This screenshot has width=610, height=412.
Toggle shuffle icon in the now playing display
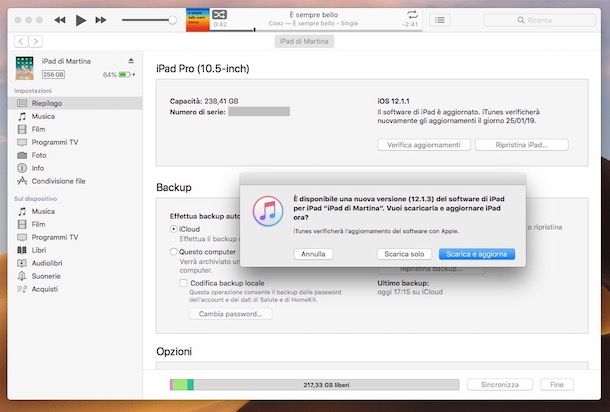point(219,14)
